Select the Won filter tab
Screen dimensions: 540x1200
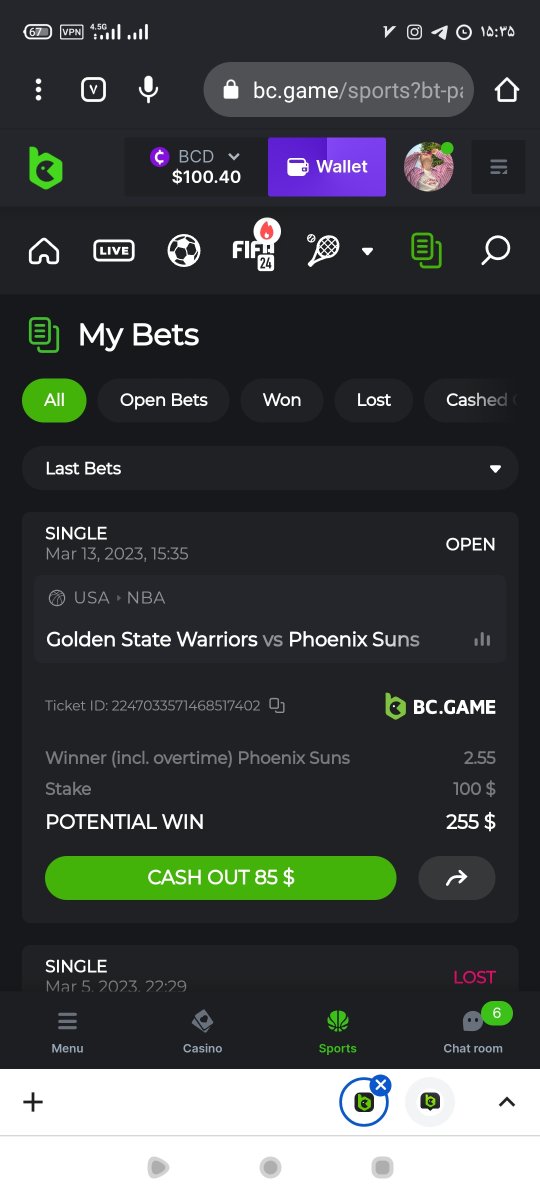pos(282,400)
